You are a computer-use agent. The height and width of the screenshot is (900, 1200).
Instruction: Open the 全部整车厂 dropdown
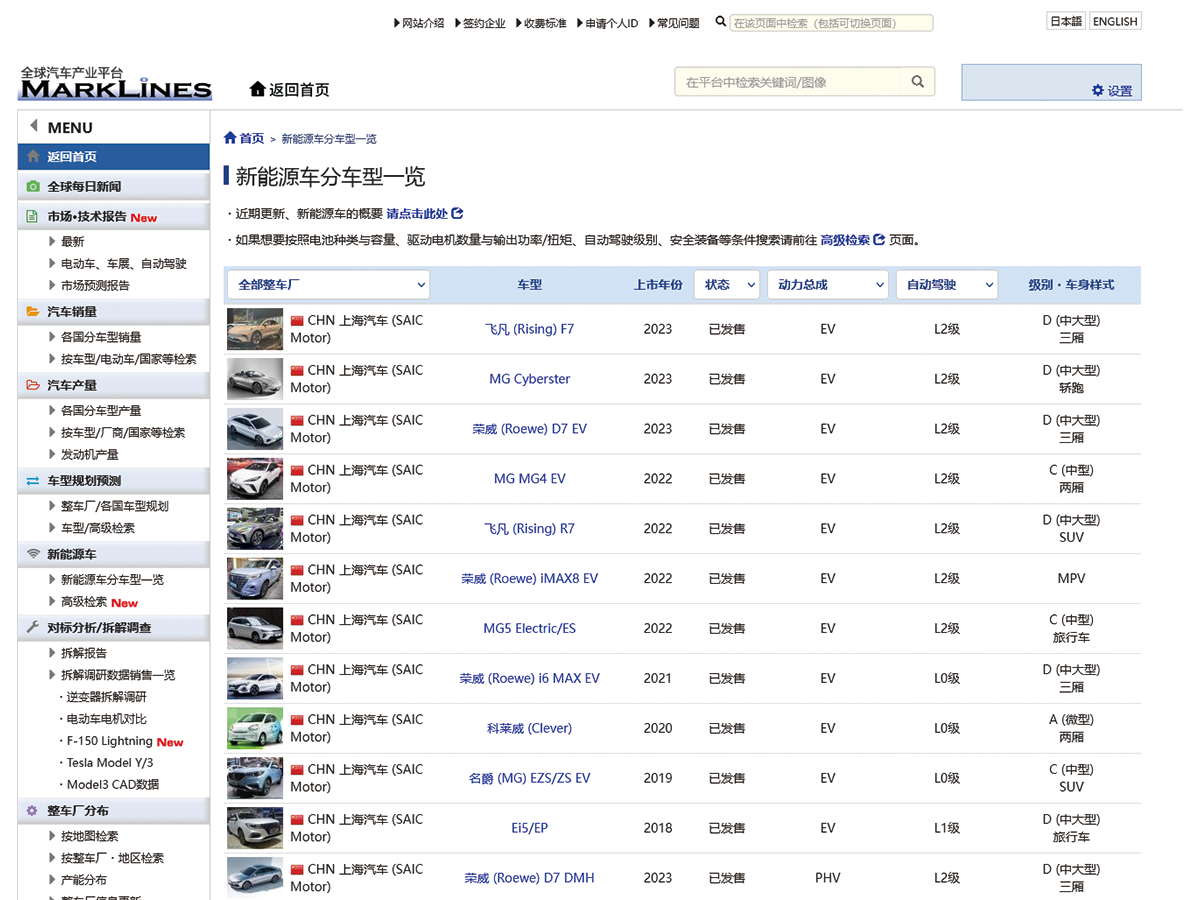pyautogui.click(x=328, y=284)
